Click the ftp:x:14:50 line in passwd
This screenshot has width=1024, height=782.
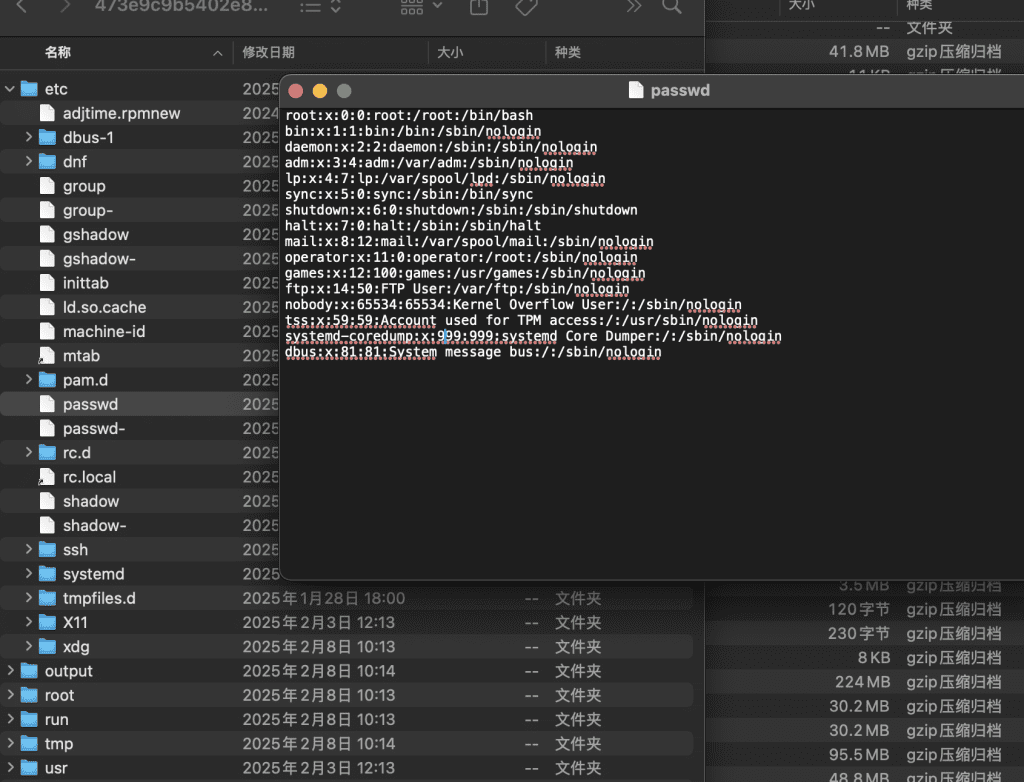(x=457, y=289)
